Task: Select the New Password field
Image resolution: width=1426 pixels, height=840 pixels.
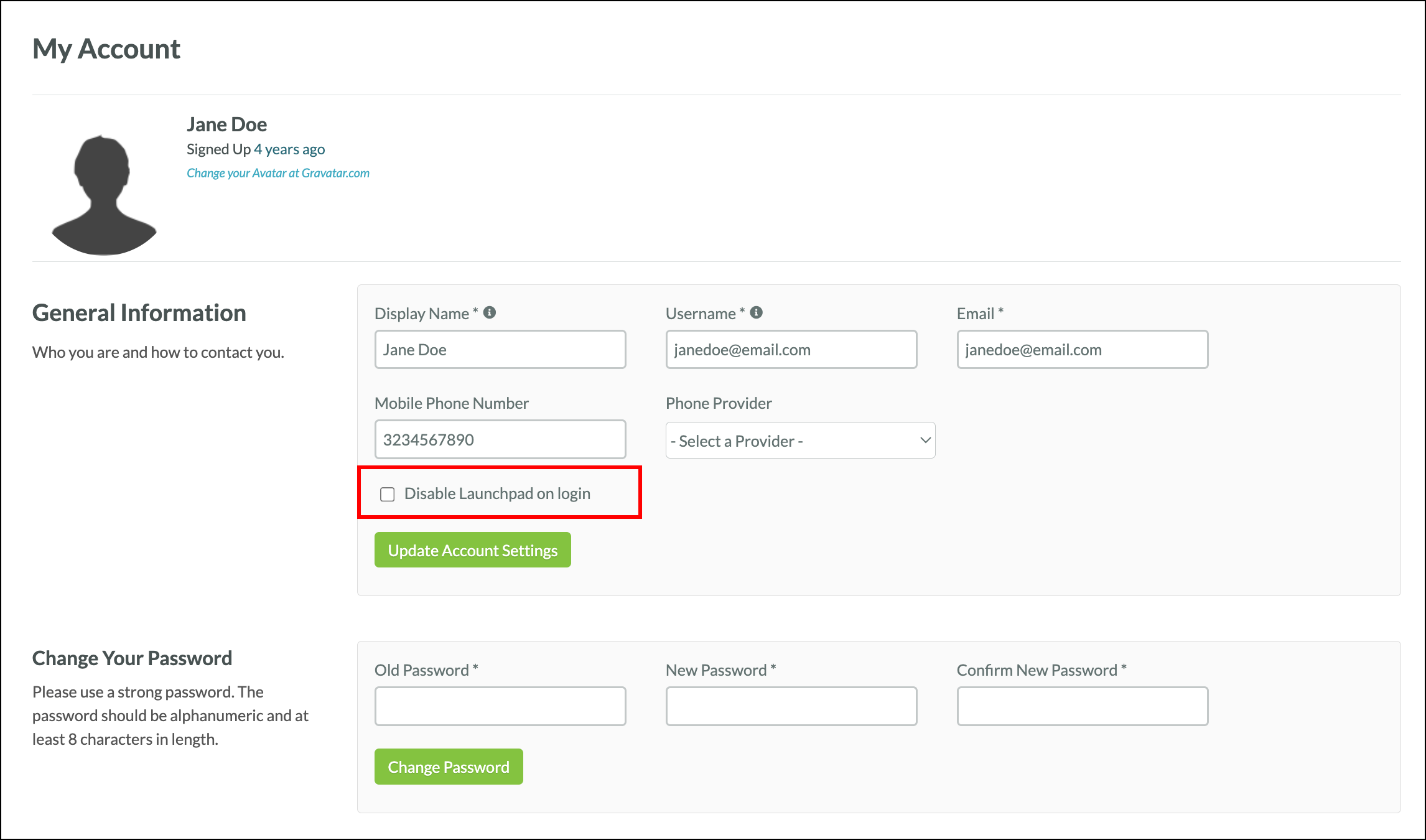Action: coord(791,706)
